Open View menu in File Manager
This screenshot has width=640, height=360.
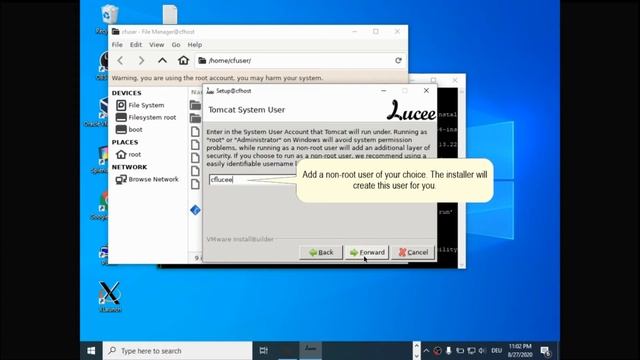tap(156, 44)
